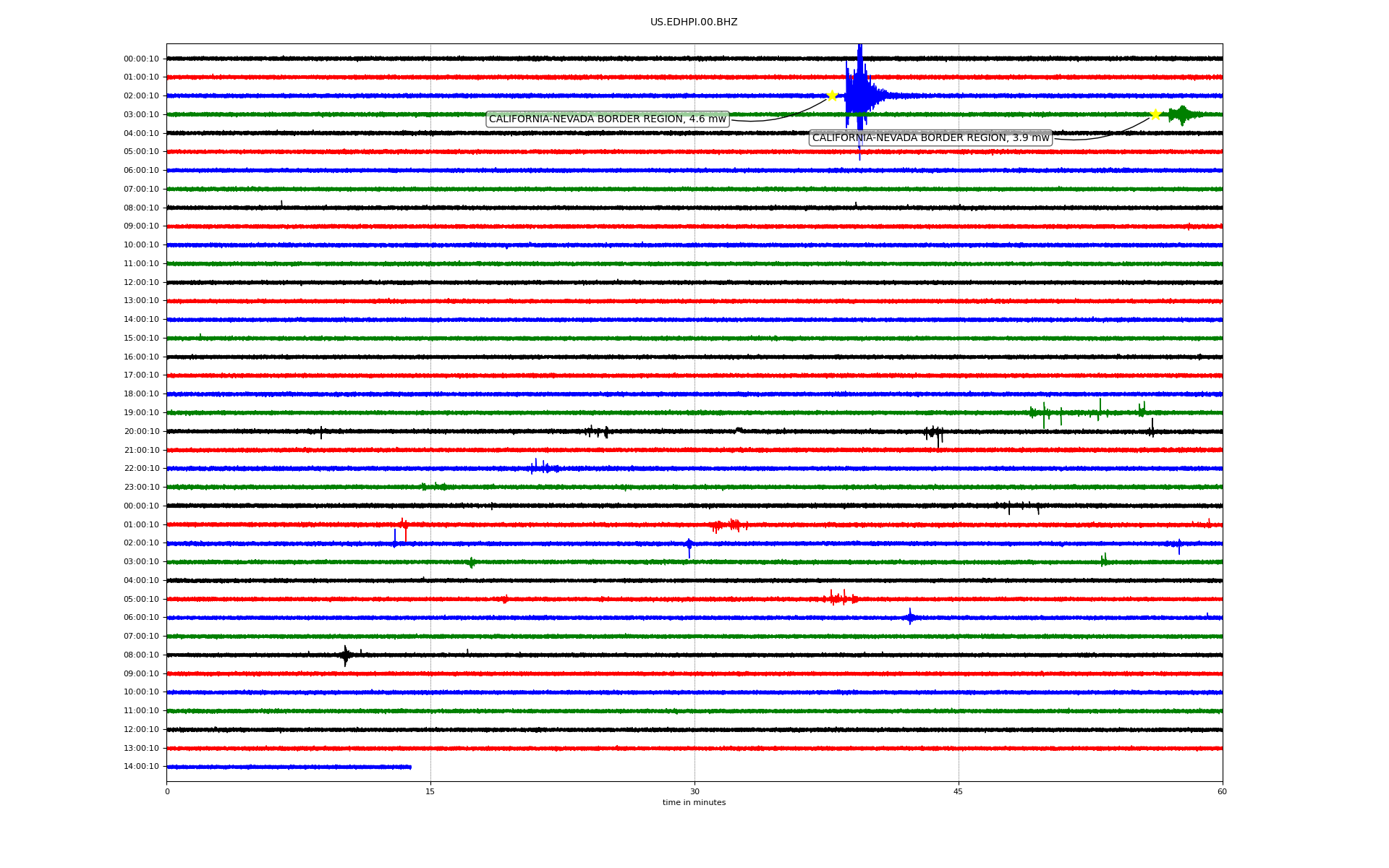Click the yellow star on the blue trace
The width and height of the screenshot is (1389, 868).
click(832, 95)
